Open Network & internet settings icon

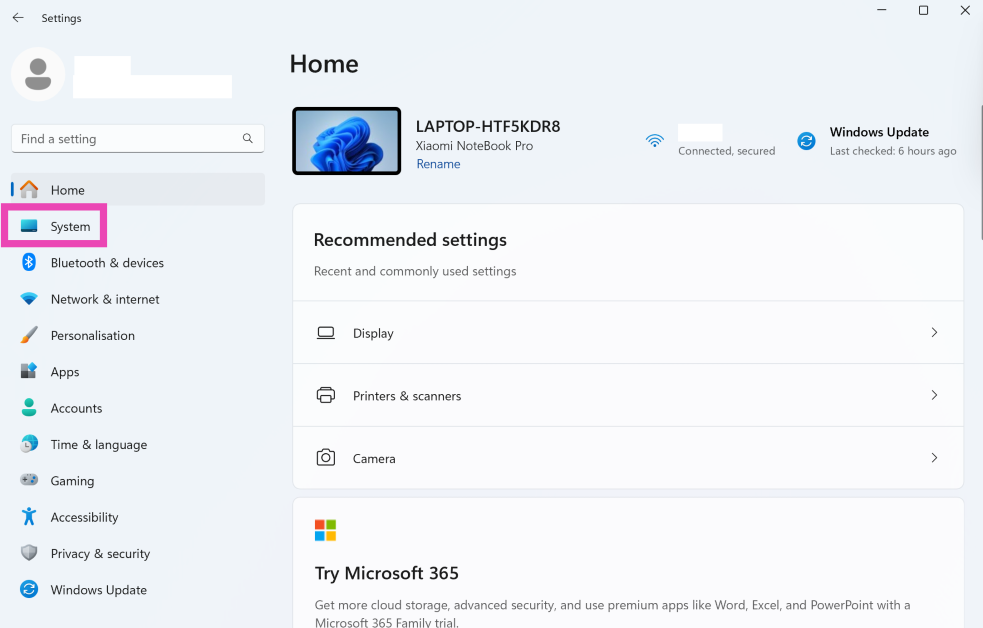tap(29, 299)
